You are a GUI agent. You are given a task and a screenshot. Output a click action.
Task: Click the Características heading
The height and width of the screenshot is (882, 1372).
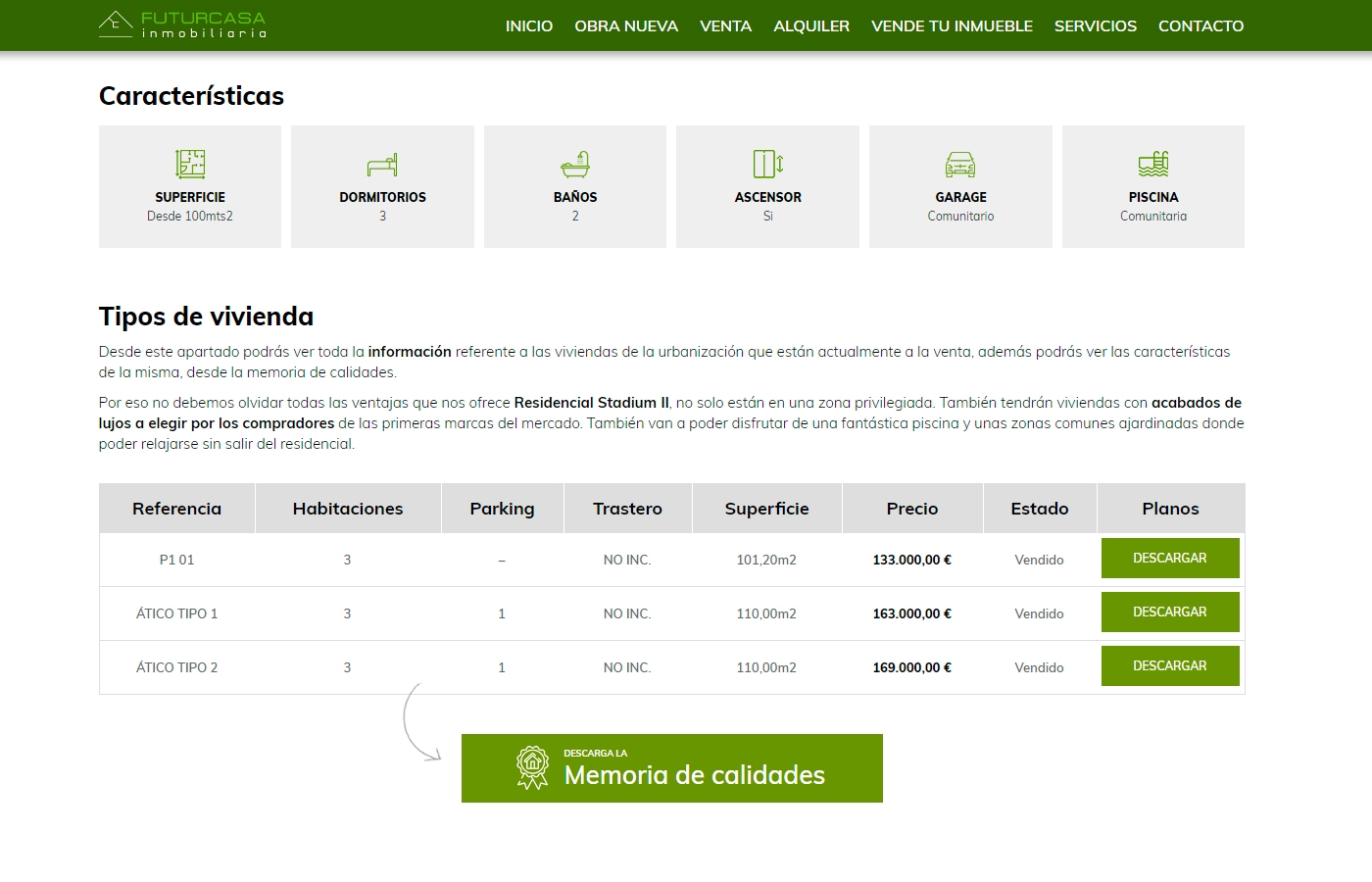click(191, 96)
